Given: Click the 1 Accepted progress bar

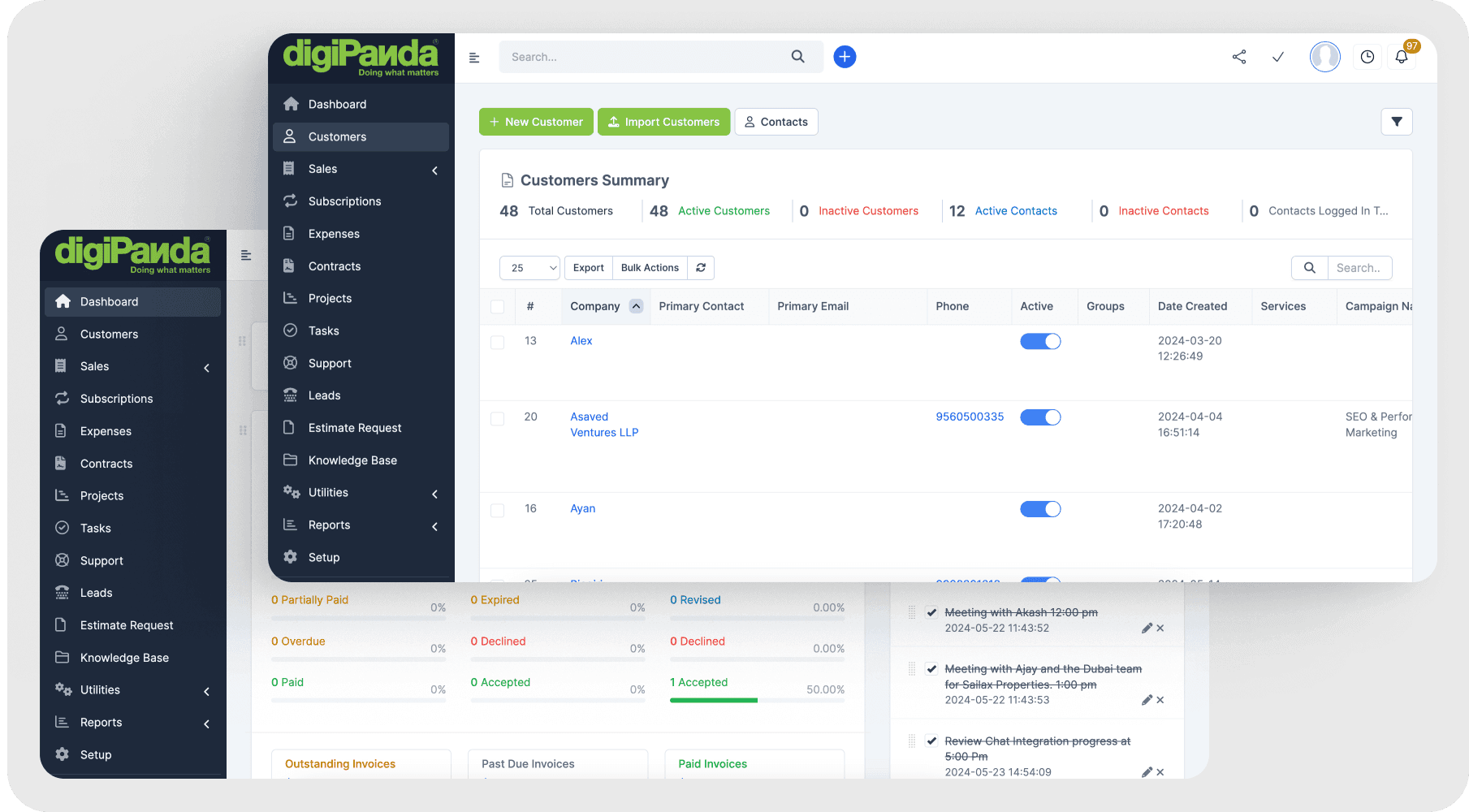Looking at the screenshot, I should tap(757, 700).
